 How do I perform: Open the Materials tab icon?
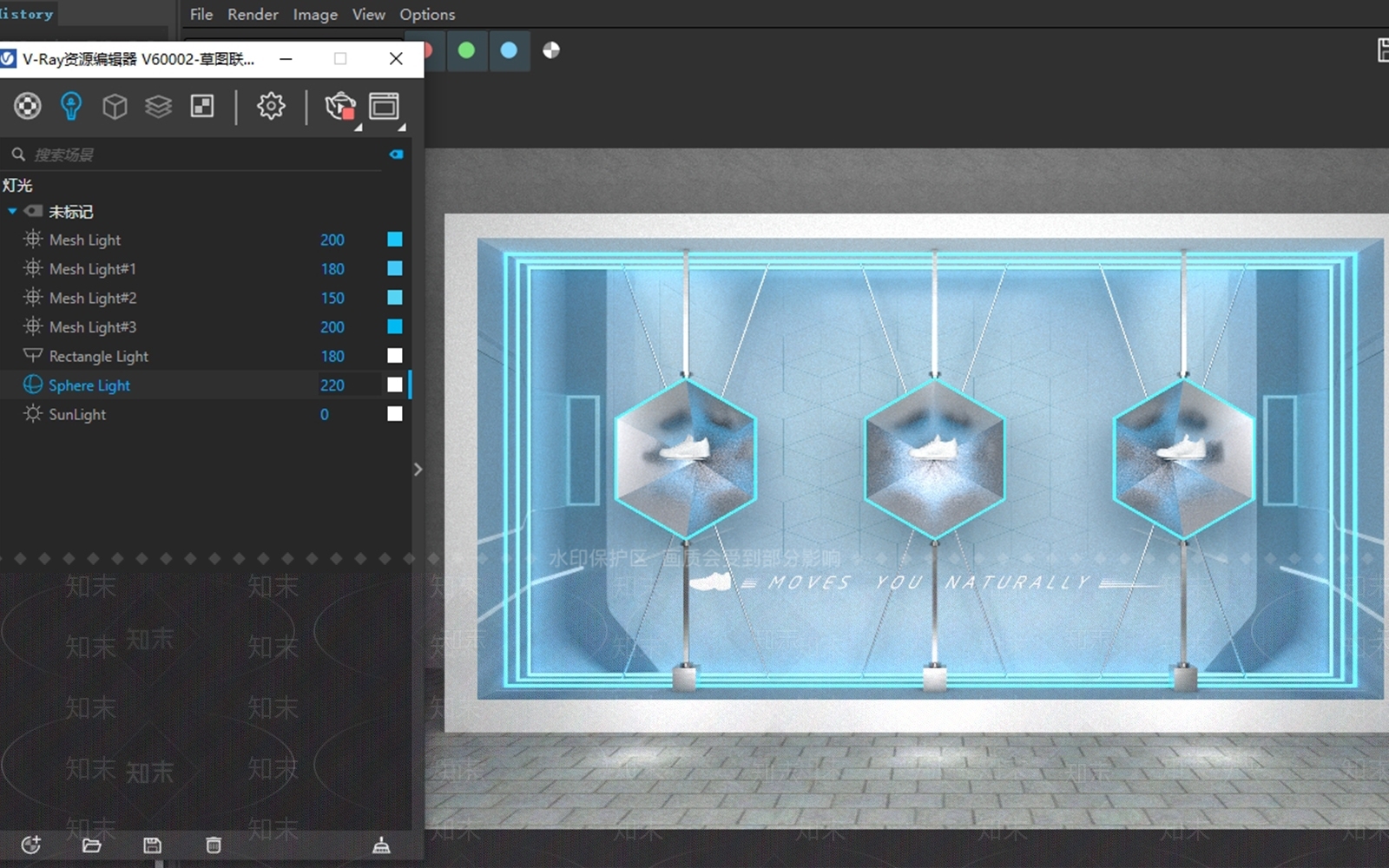tap(27, 106)
